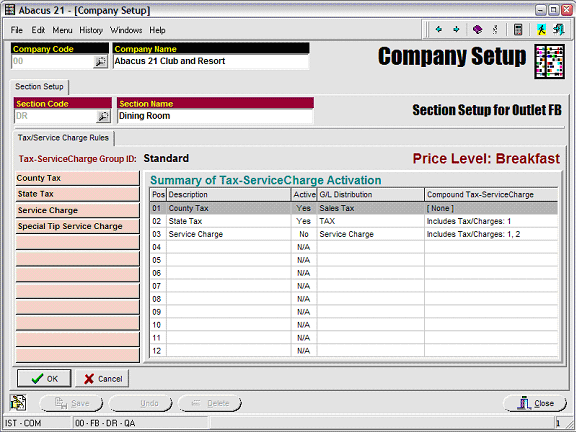Click the back arrow toolbar icon

coord(439,29)
